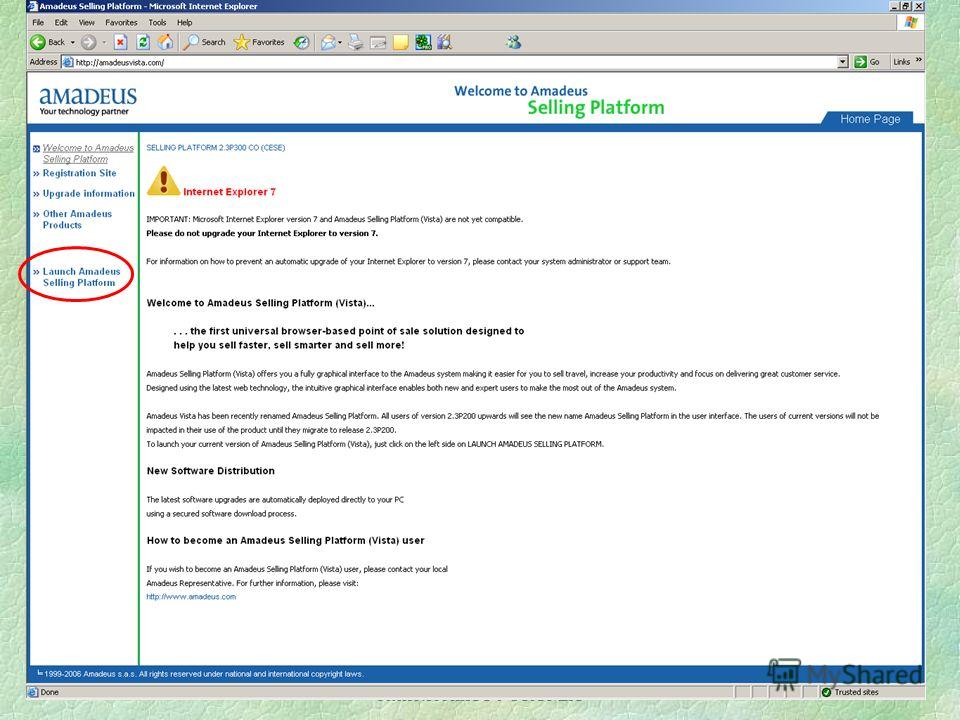
Task: Click the Forward navigation button
Action: 89,42
